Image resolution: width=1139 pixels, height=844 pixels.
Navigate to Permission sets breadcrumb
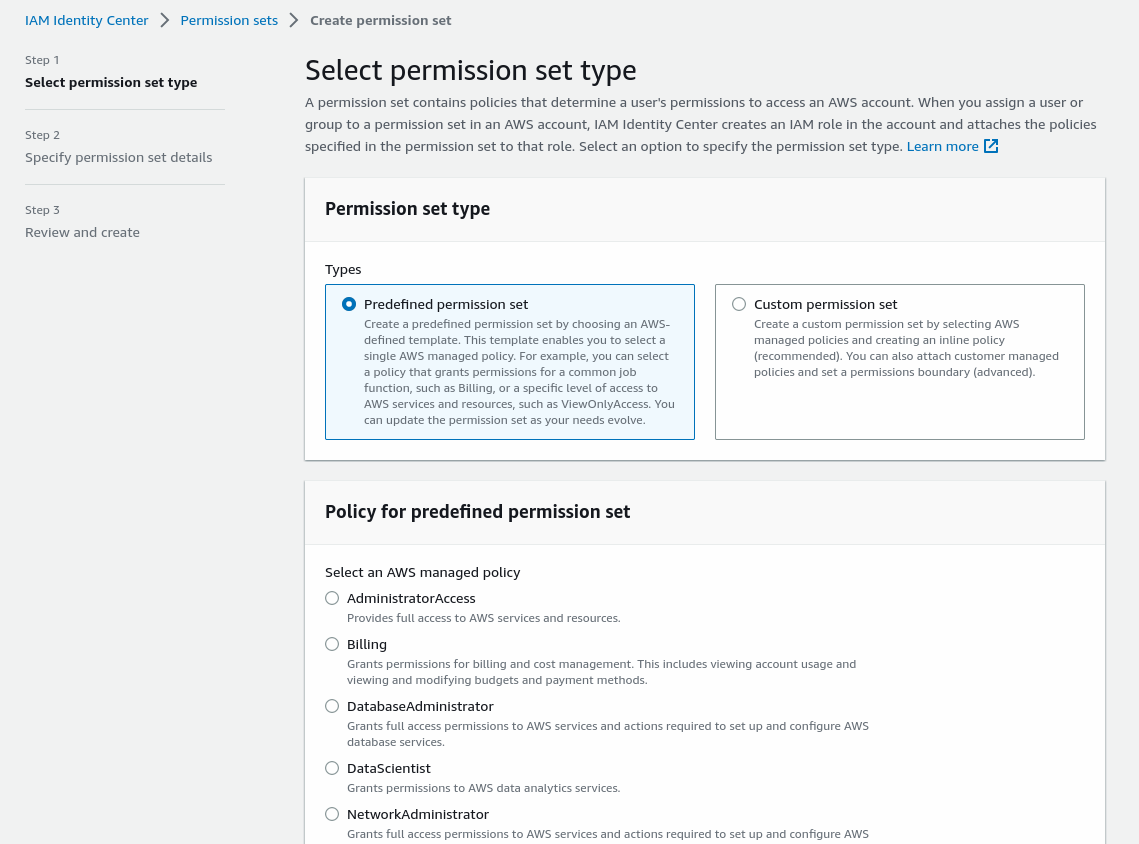click(229, 20)
